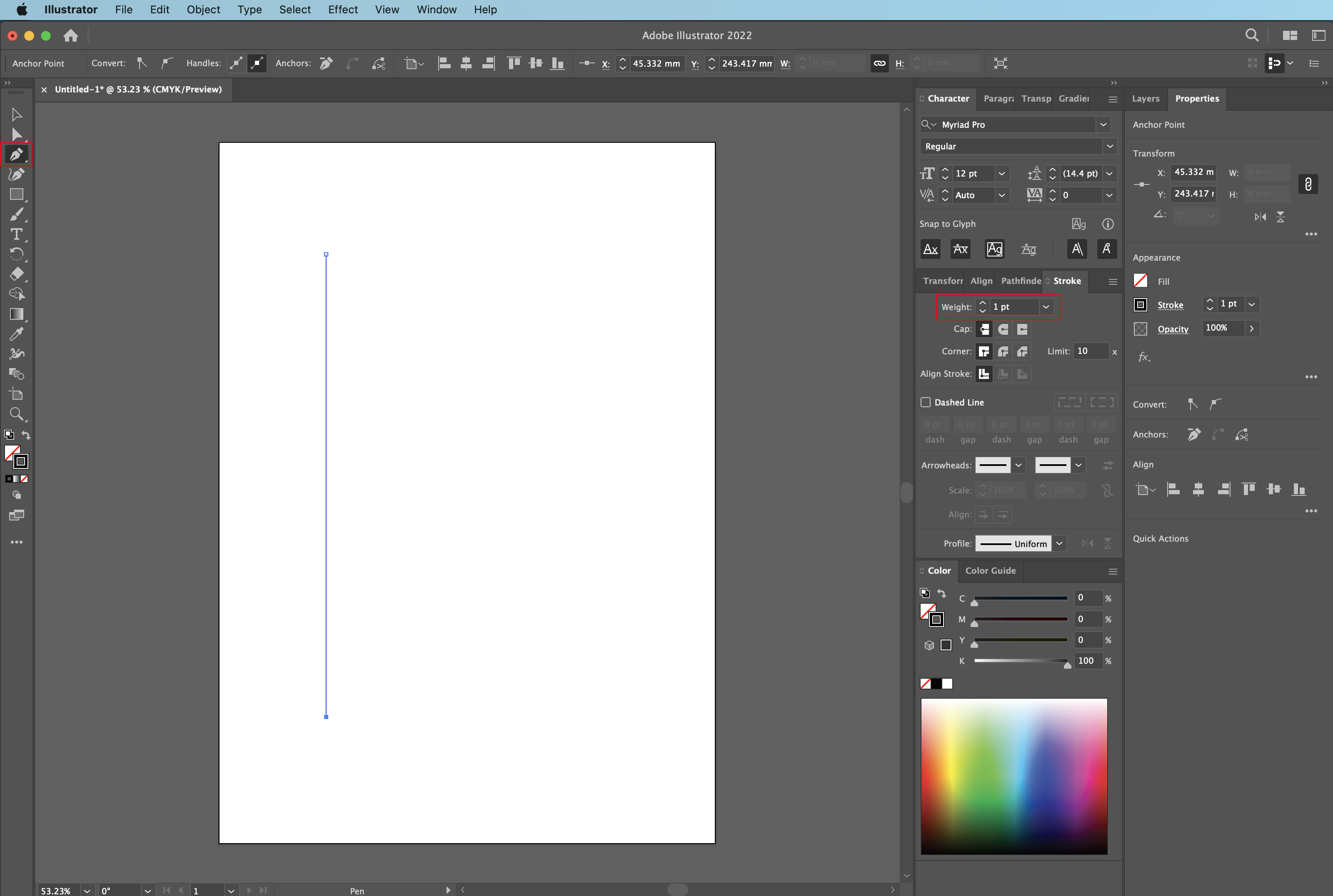Click the underlined Stroke link in Appearance
Viewport: 1333px width, 896px height.
tap(1170, 305)
